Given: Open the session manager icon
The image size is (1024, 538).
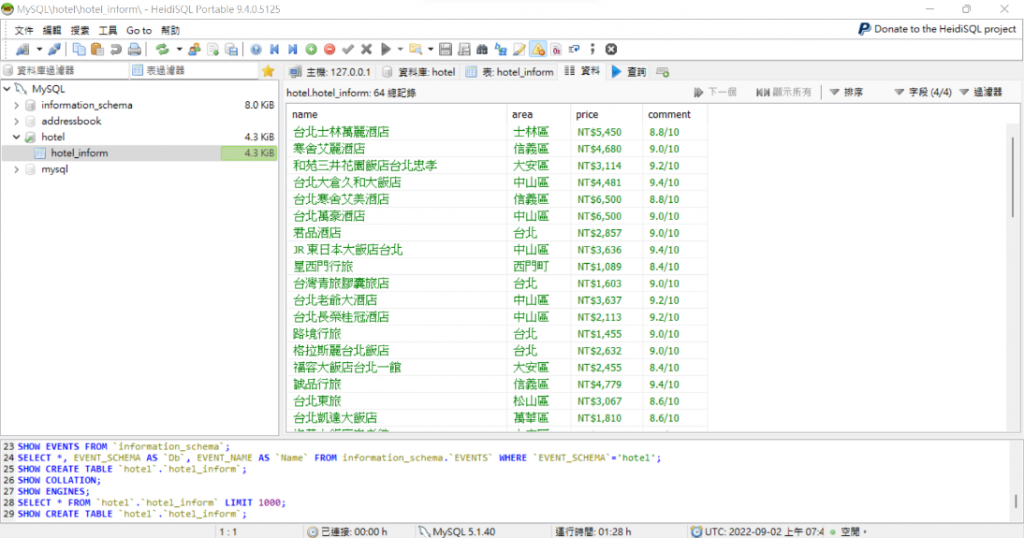Looking at the screenshot, I should [22, 50].
